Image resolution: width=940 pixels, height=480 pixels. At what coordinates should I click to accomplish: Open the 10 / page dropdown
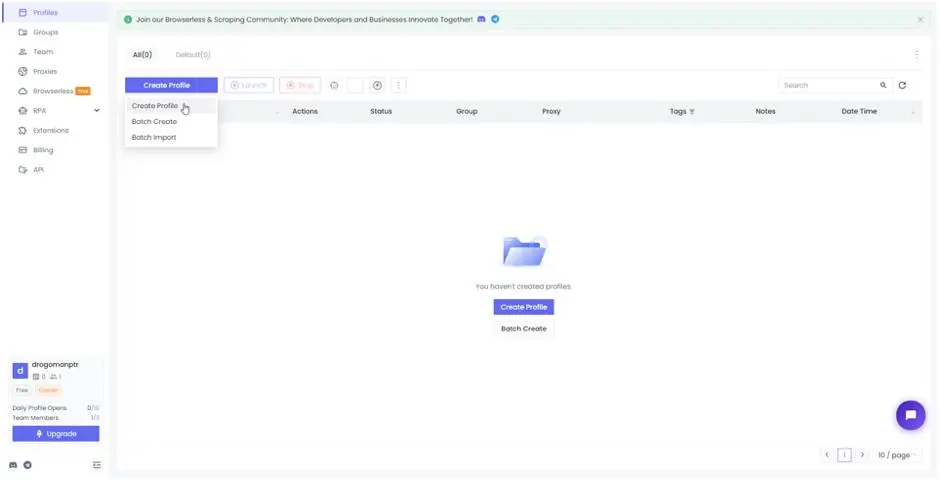coord(896,455)
